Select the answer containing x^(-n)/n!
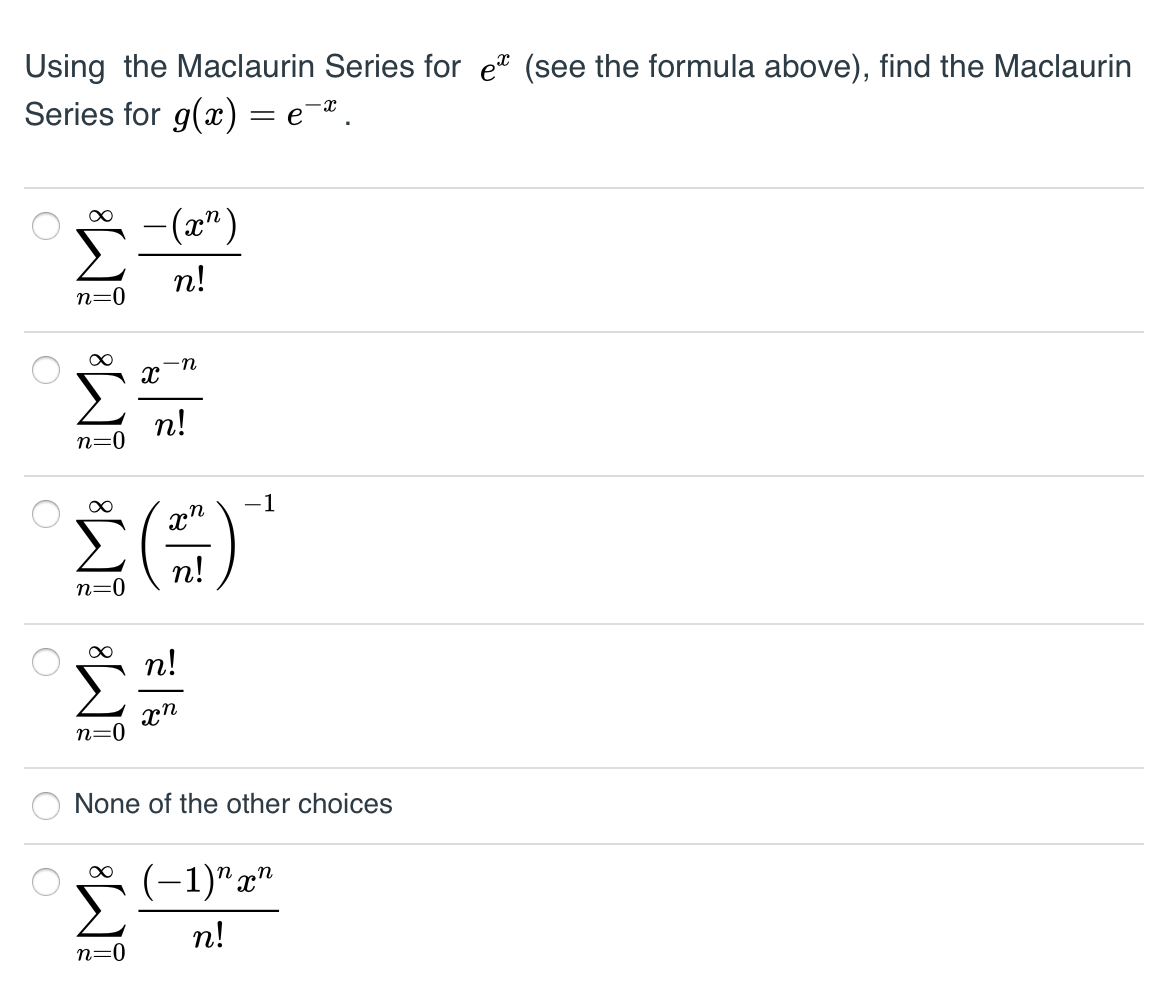Screen dimensions: 1166x1008 (x=44, y=372)
